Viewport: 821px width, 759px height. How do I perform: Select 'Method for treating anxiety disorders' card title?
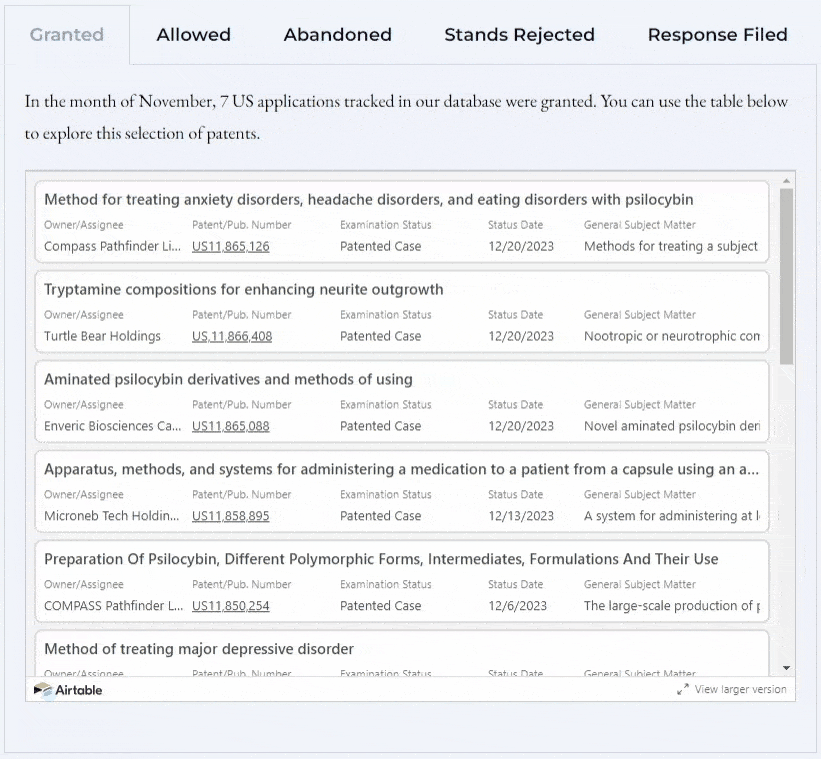tap(369, 199)
